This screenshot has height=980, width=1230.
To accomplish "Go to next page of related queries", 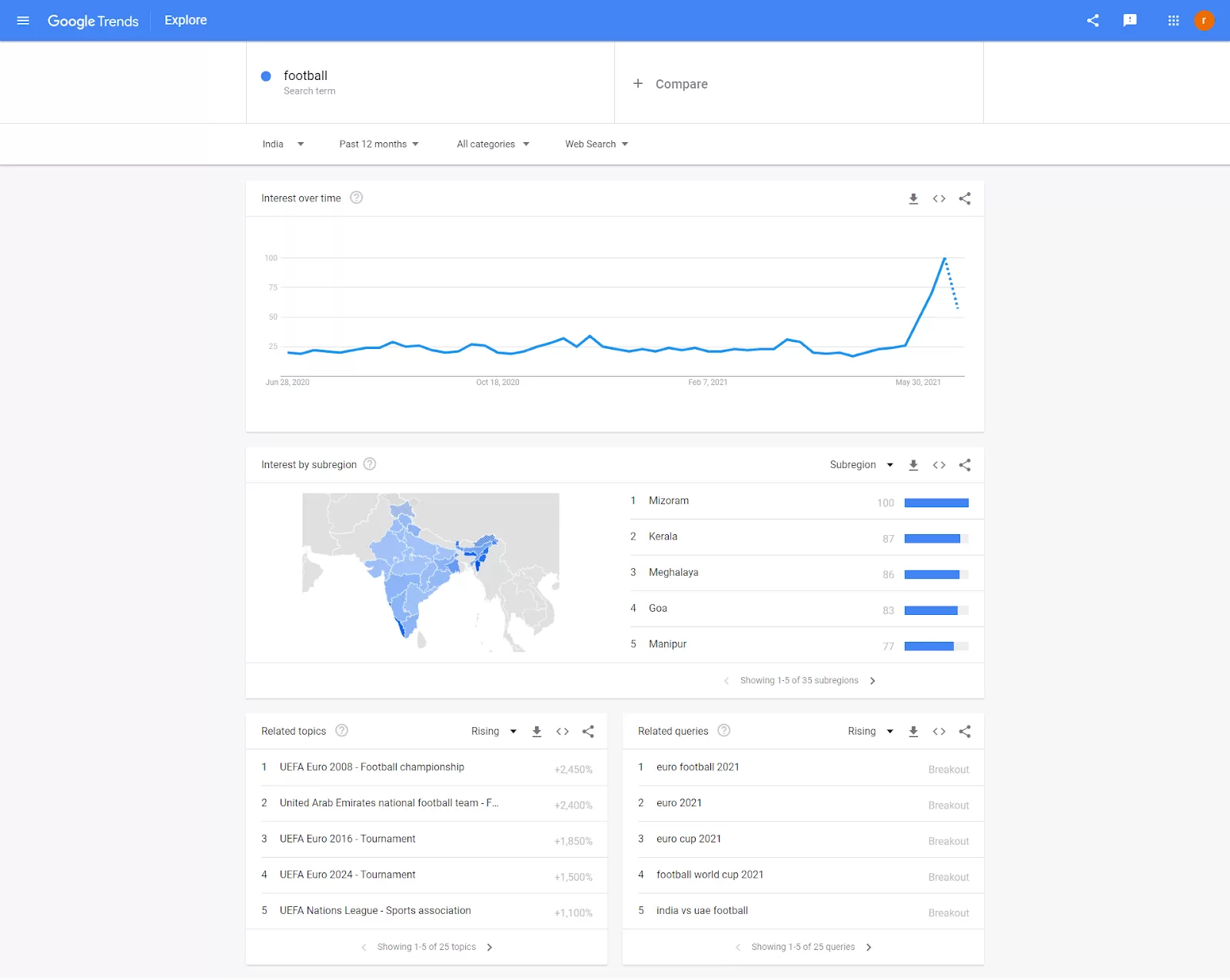I will (869, 948).
